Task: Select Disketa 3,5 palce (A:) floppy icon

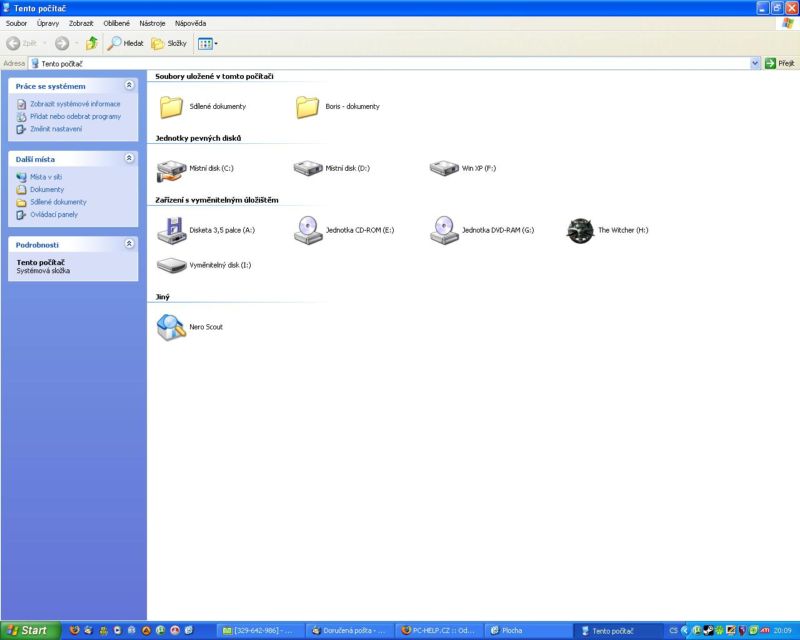Action: tap(171, 230)
